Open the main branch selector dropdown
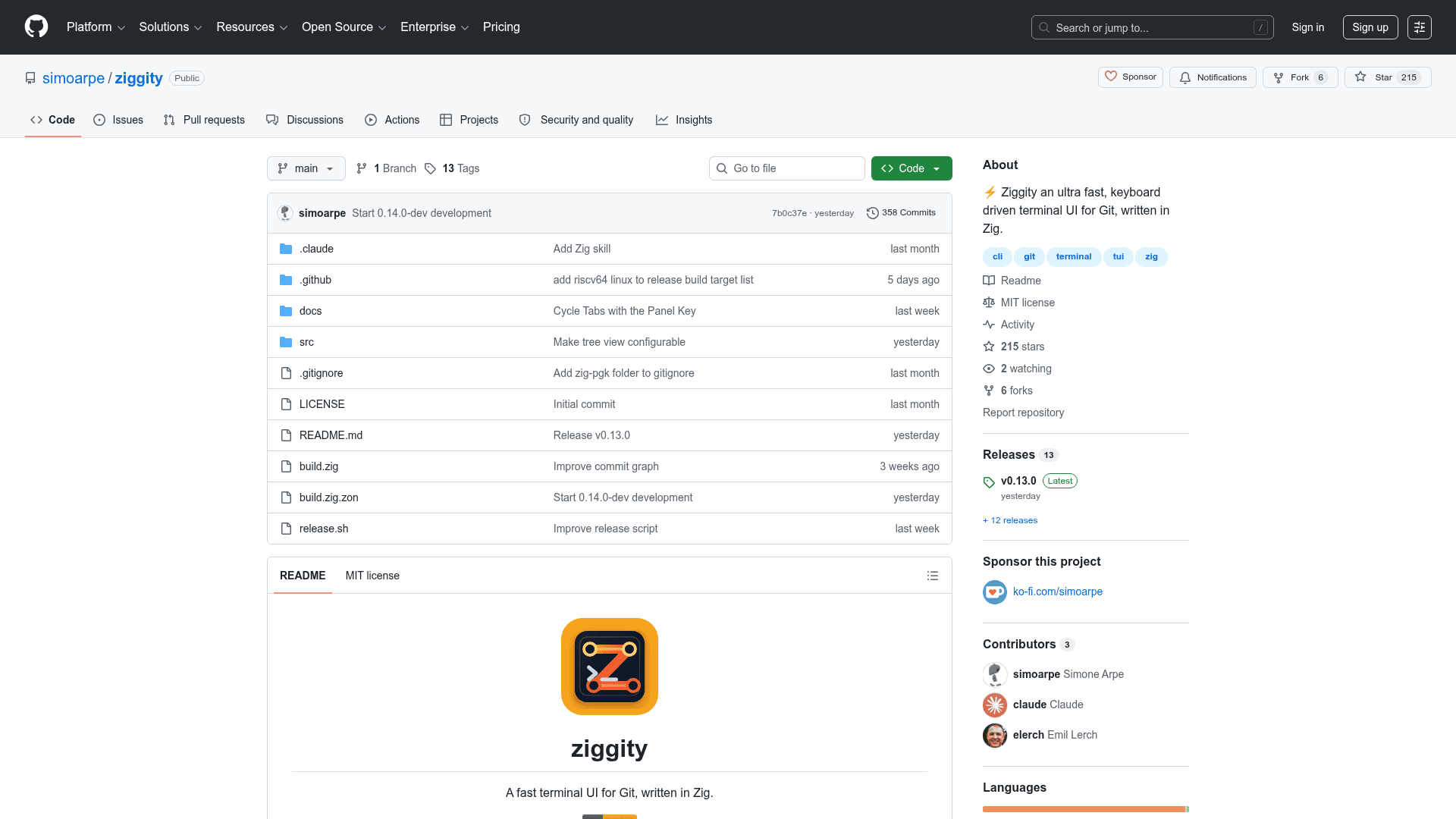The width and height of the screenshot is (1456, 819). pos(306,168)
